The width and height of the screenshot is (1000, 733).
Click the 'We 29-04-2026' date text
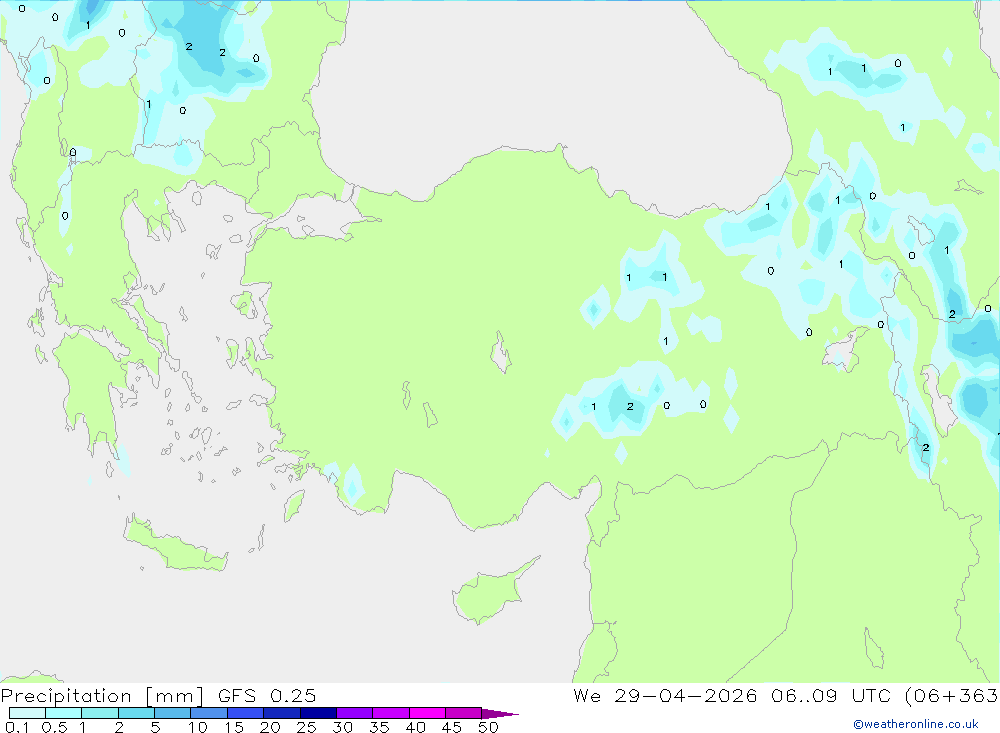[x=665, y=696]
